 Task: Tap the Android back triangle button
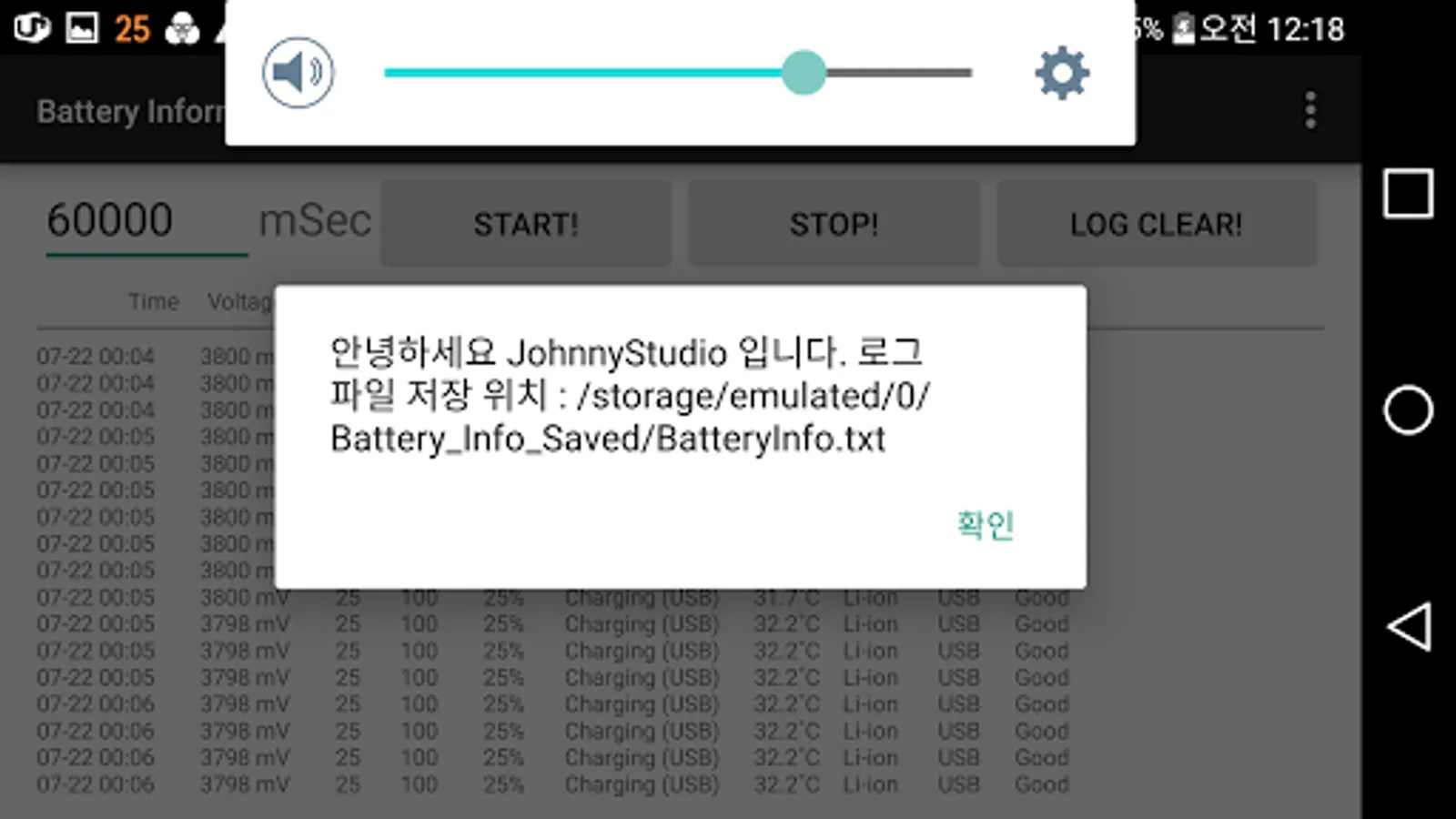click(x=1409, y=626)
